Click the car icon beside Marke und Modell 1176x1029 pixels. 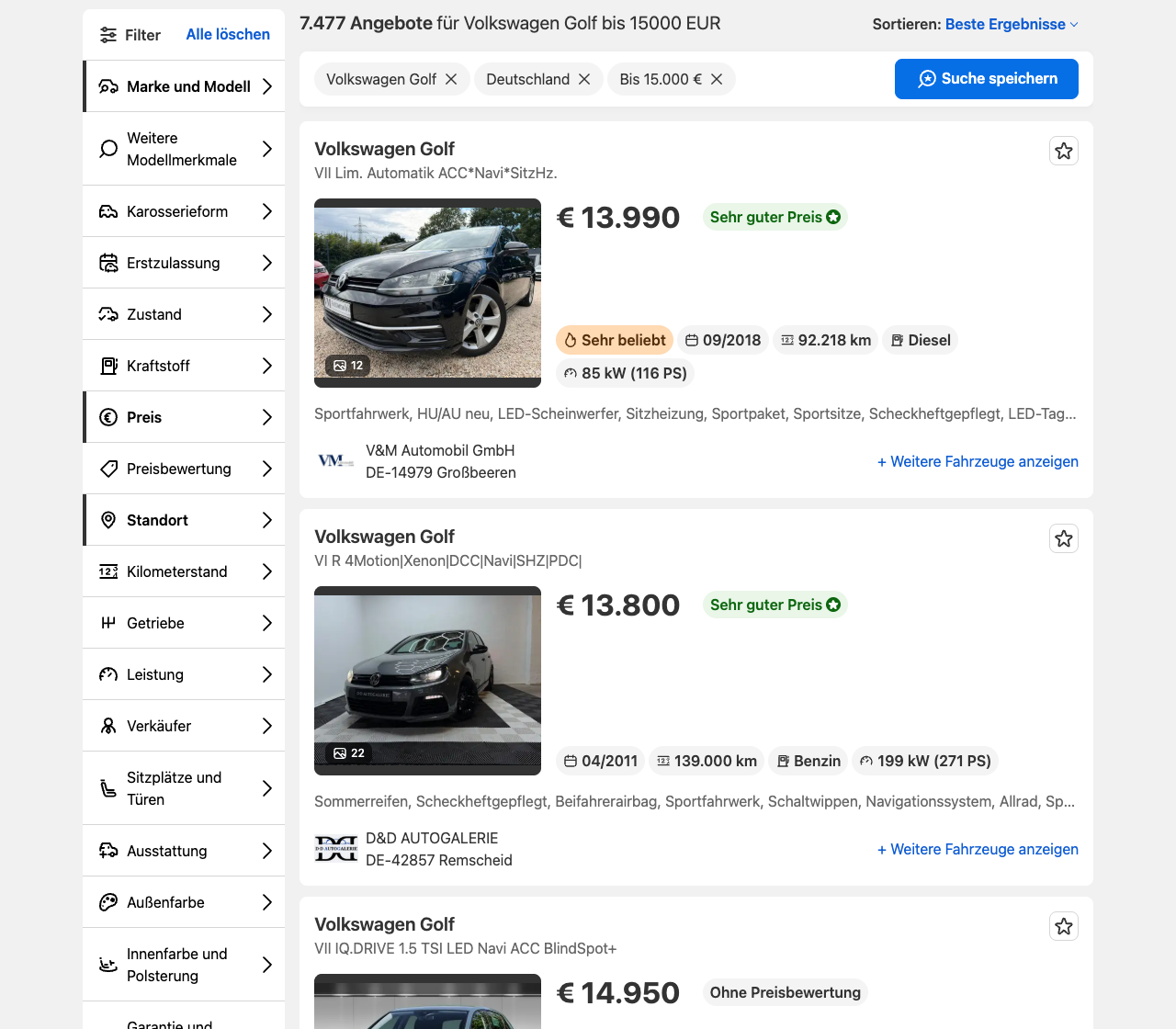coord(108,86)
